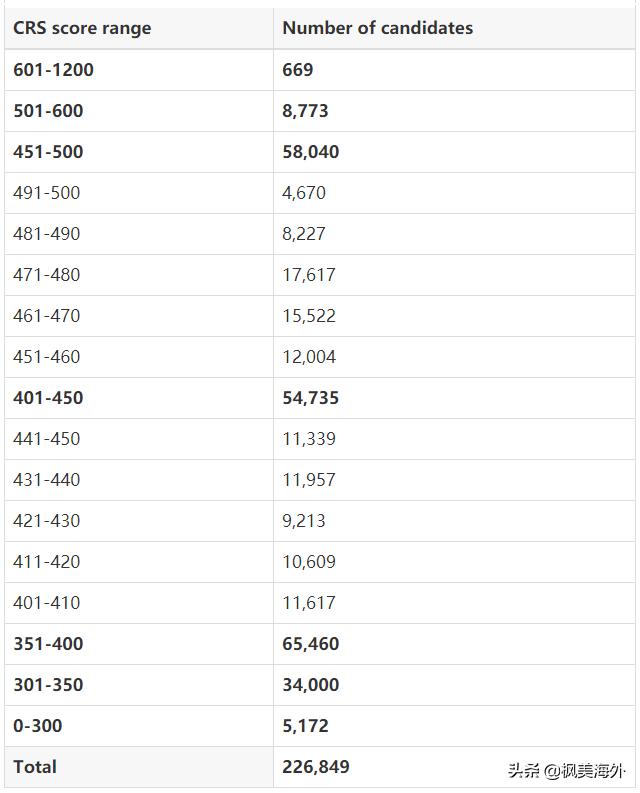Click the 411-420 range cell
The width and height of the screenshot is (640, 793).
pyautogui.click(x=47, y=562)
